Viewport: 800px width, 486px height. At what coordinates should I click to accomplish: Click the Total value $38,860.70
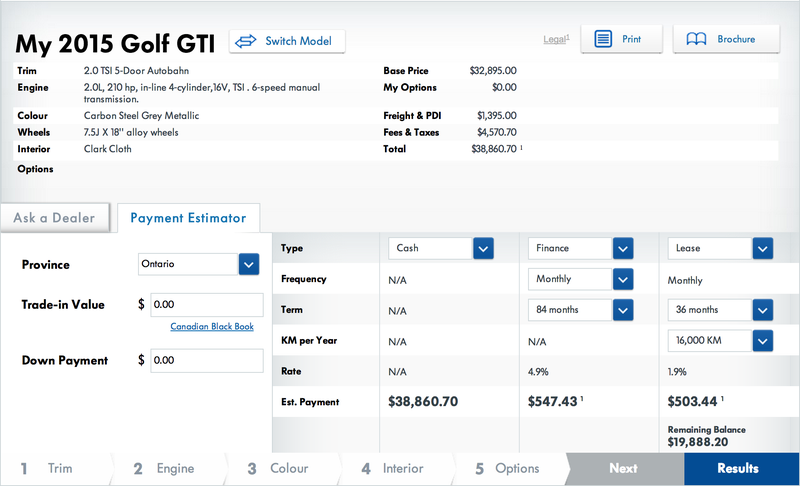[x=494, y=149]
